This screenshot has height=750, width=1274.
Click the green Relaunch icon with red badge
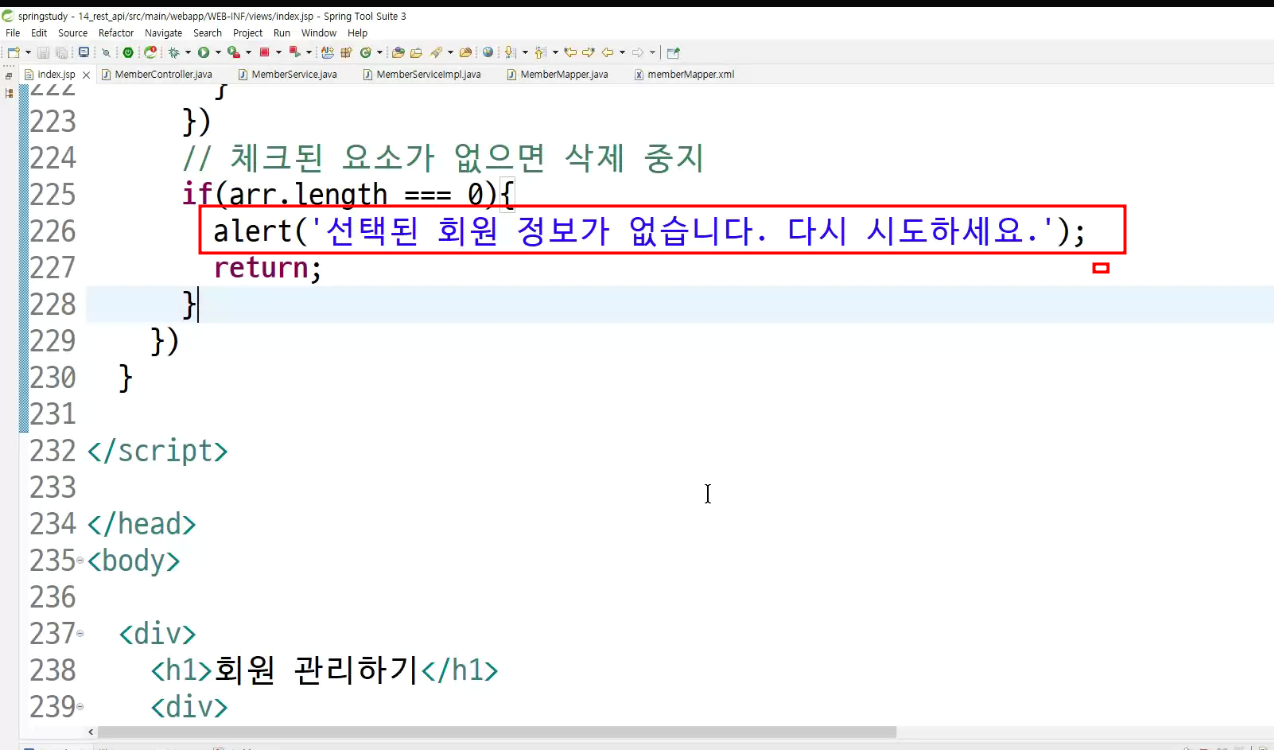[x=150, y=52]
